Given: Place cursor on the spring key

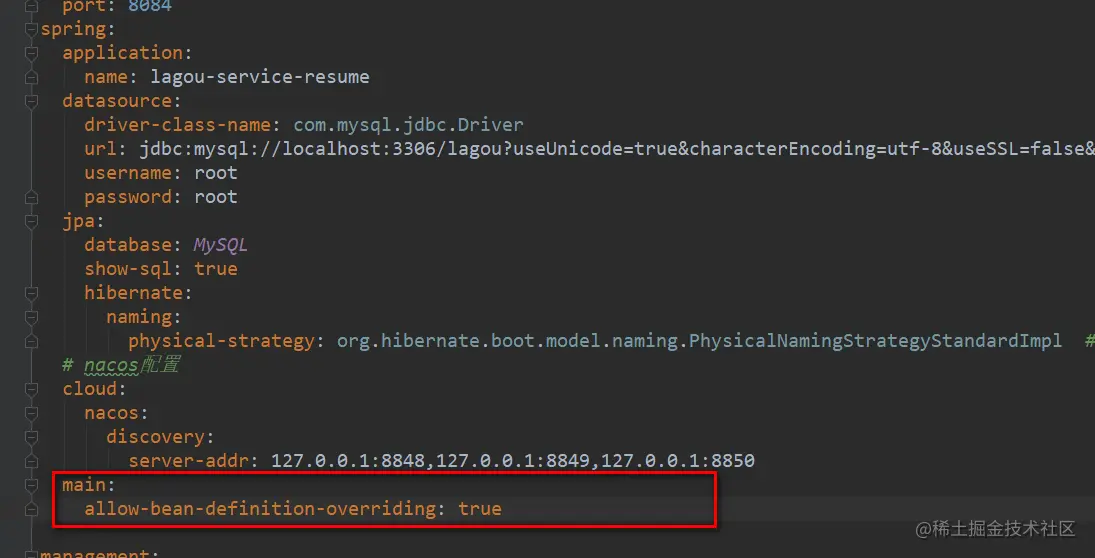Looking at the screenshot, I should 72,29.
